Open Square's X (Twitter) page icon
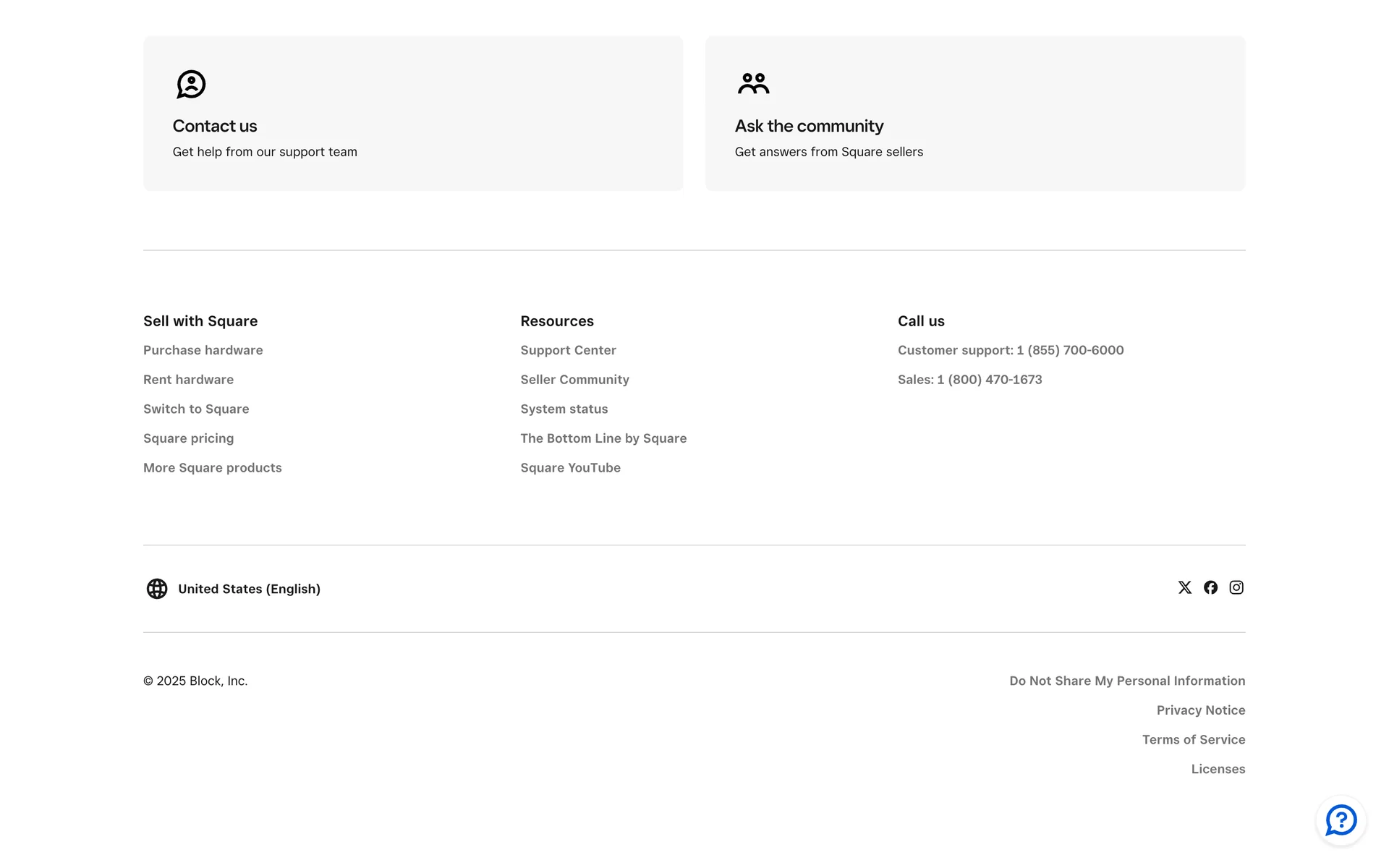This screenshot has height=868, width=1389. (x=1184, y=587)
